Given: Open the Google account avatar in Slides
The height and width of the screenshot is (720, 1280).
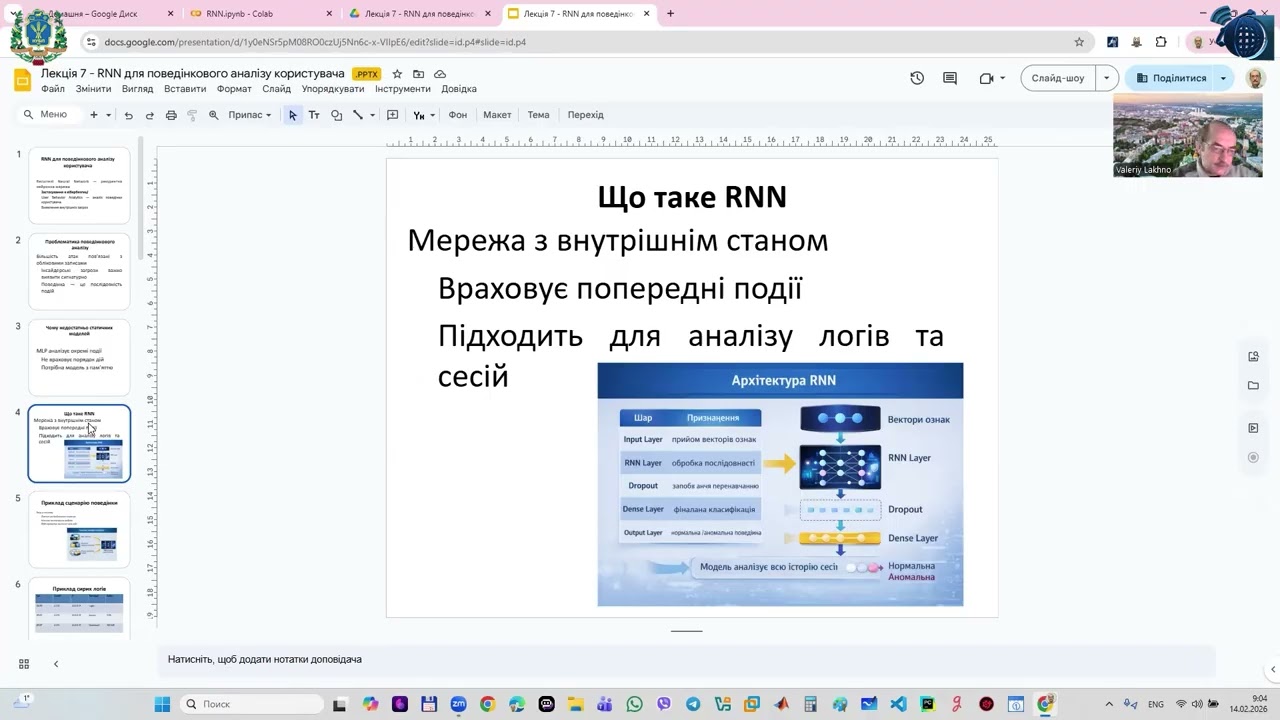Looking at the screenshot, I should click(x=1255, y=78).
